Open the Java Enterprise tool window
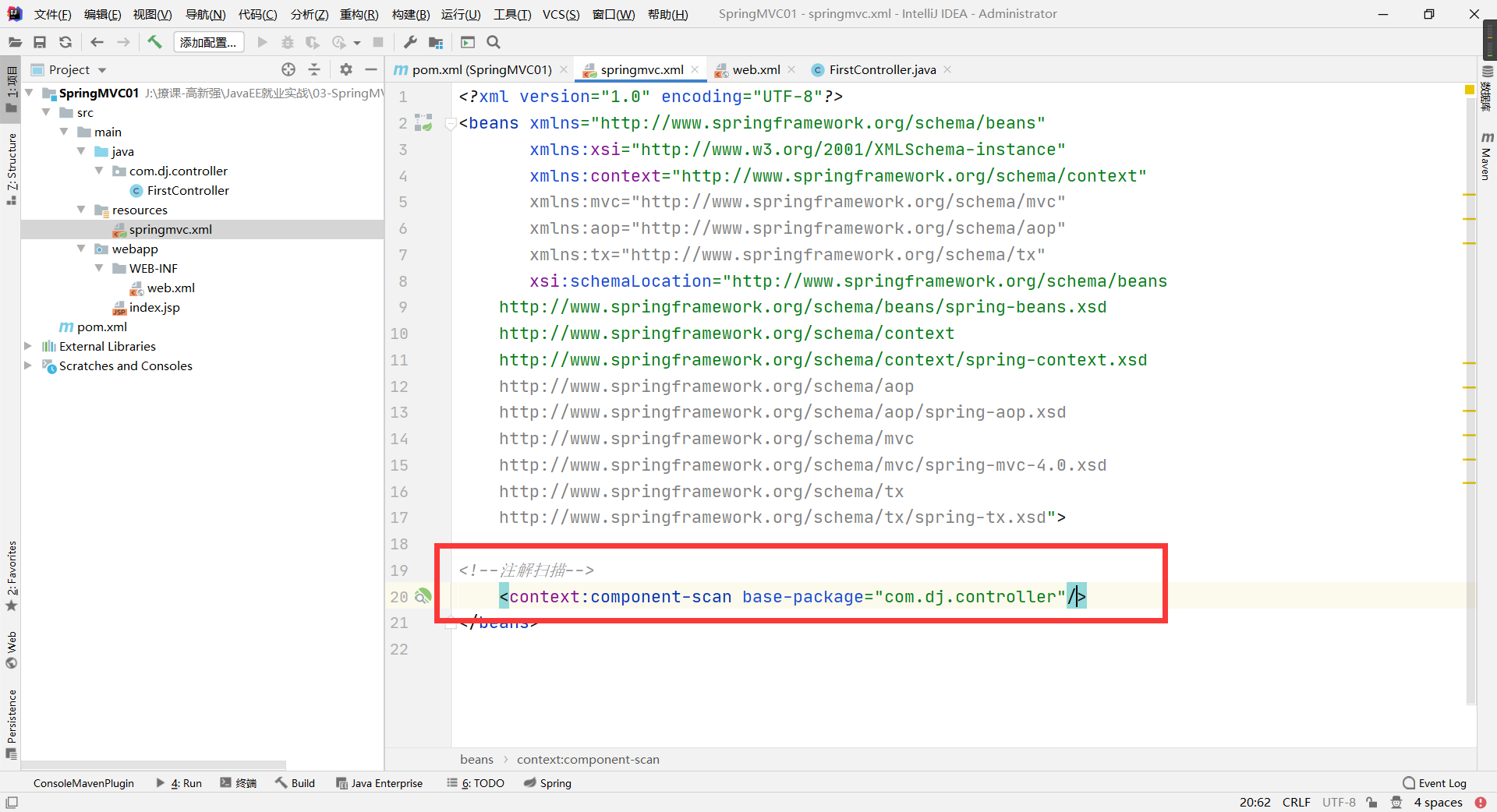The height and width of the screenshot is (812, 1497). [379, 783]
